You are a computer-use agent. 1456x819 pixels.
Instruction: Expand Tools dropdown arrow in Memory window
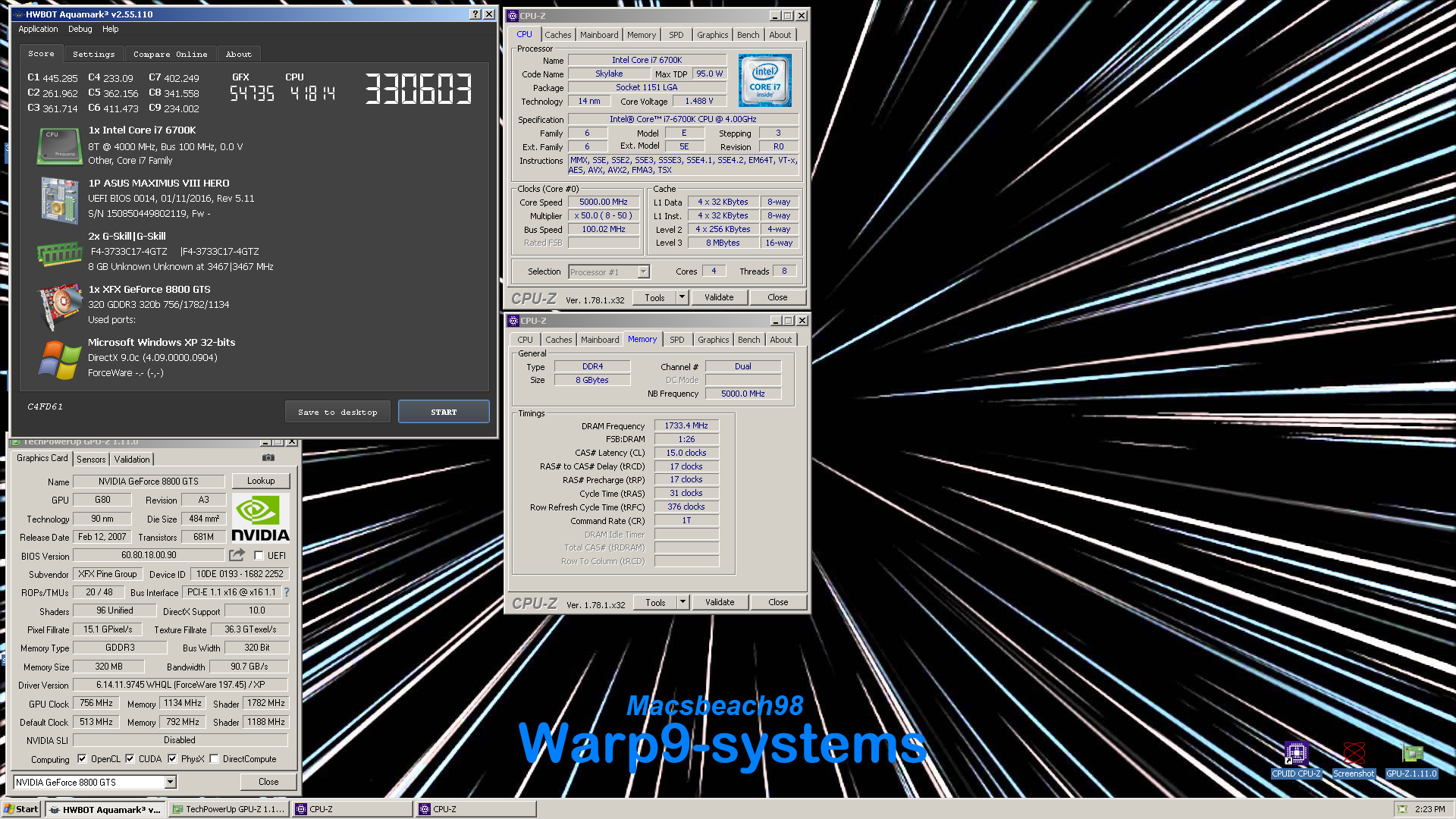click(682, 602)
